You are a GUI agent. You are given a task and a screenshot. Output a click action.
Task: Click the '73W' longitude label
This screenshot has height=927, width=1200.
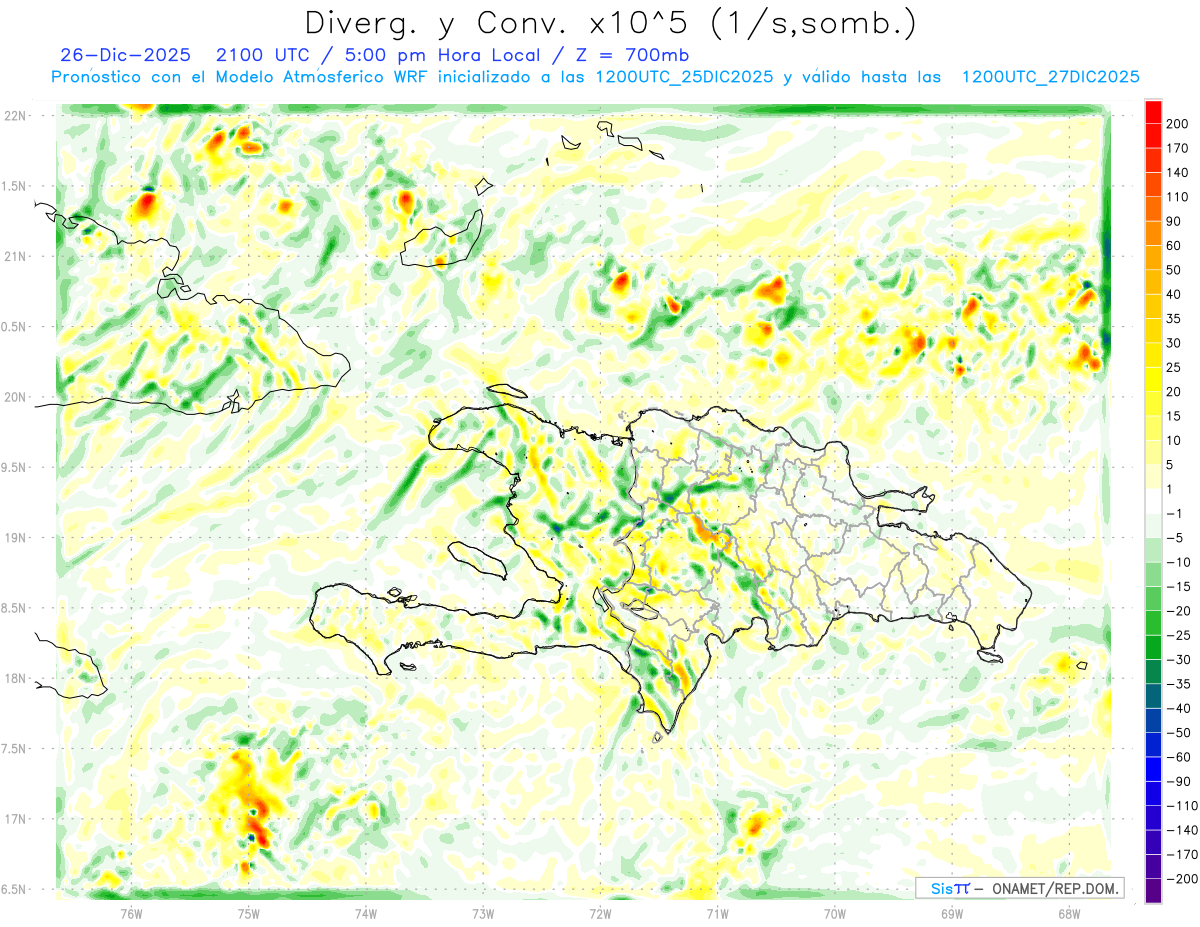(483, 912)
